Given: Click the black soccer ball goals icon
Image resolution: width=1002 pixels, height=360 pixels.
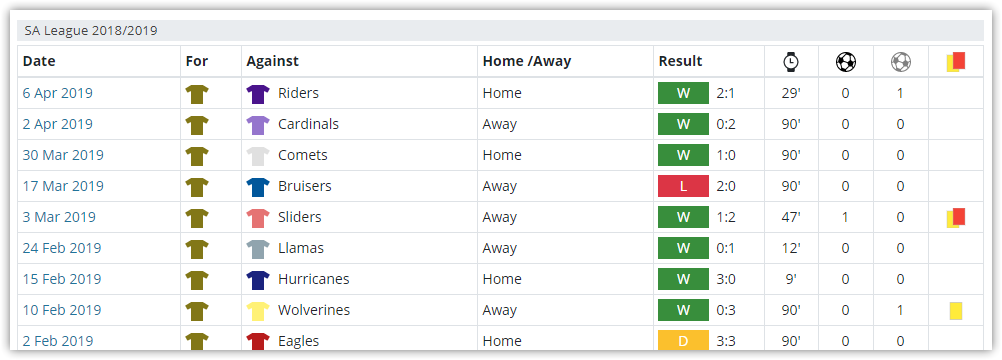Looking at the screenshot, I should [x=845, y=61].
